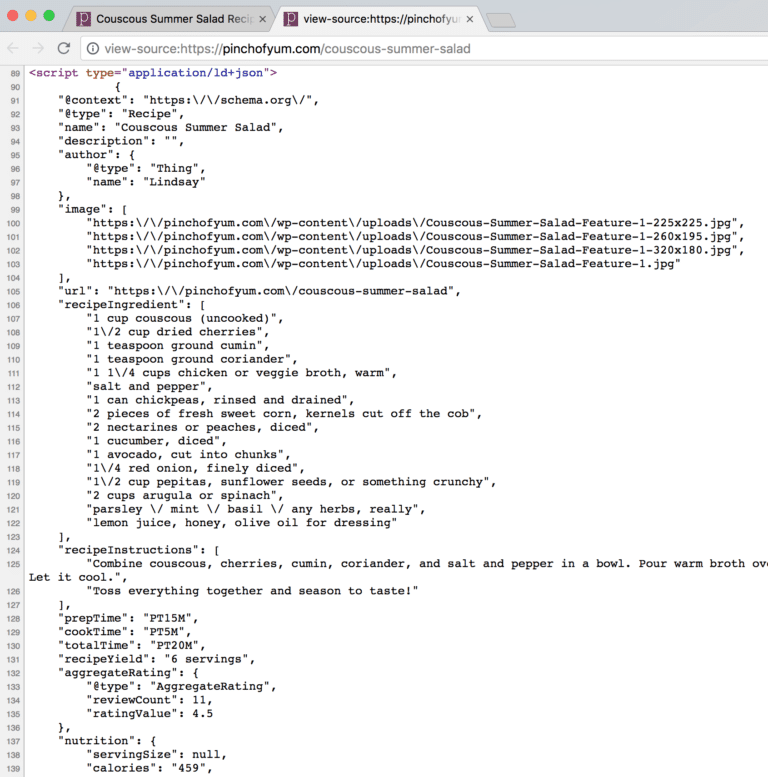Screen dimensions: 768x777
Task: Select the view-source pinchofyum tab
Action: tap(375, 19)
